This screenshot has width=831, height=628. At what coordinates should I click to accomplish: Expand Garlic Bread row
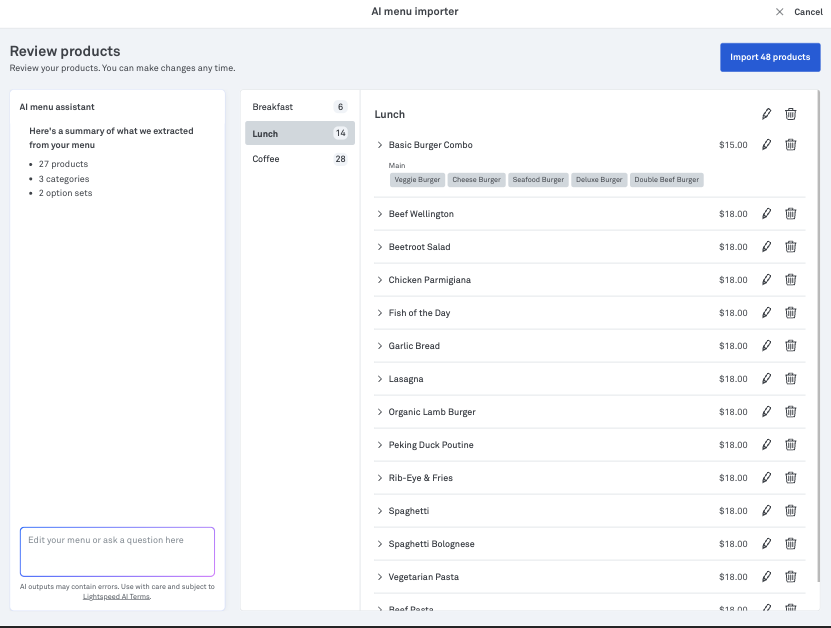(x=379, y=346)
